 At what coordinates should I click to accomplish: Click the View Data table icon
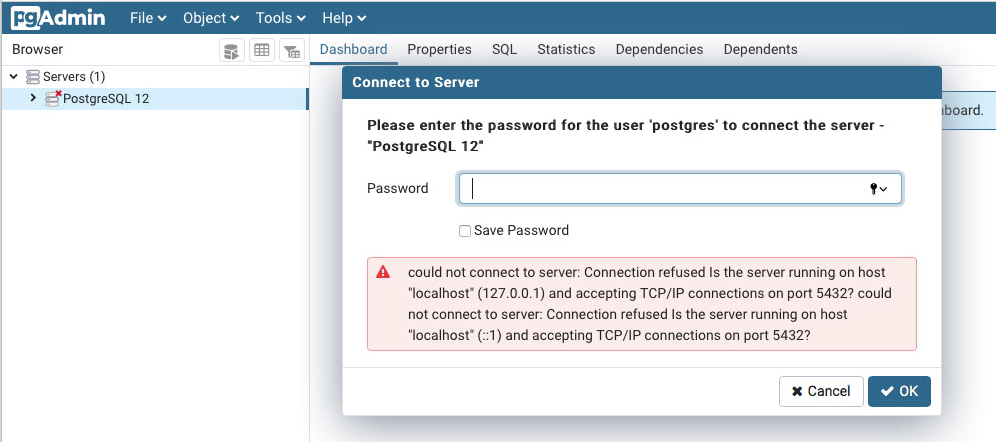click(x=262, y=50)
